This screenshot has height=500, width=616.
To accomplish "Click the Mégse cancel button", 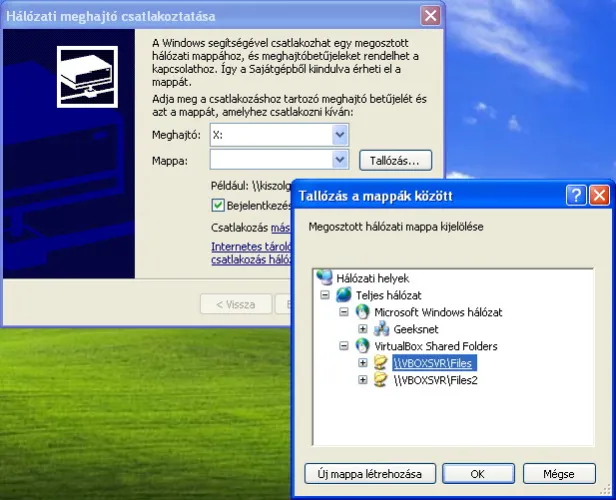I will click(x=559, y=474).
